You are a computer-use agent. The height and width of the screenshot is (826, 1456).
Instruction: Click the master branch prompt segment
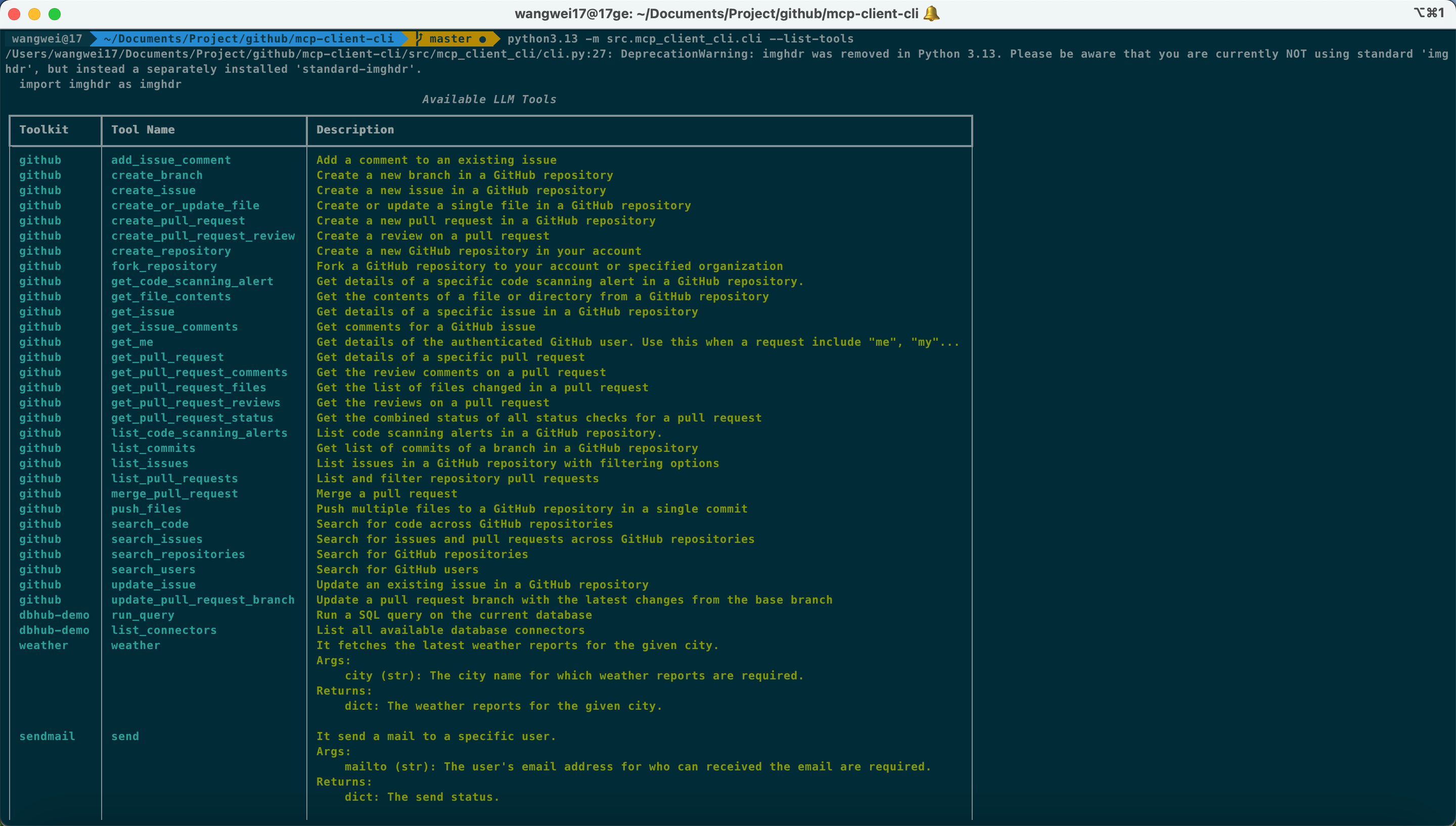(450, 38)
